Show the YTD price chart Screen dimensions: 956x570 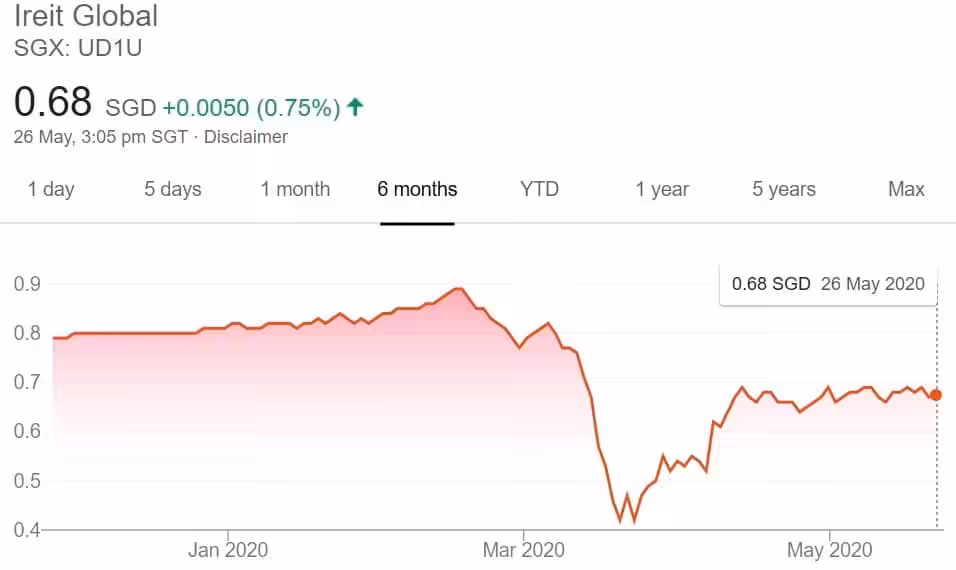click(x=539, y=189)
